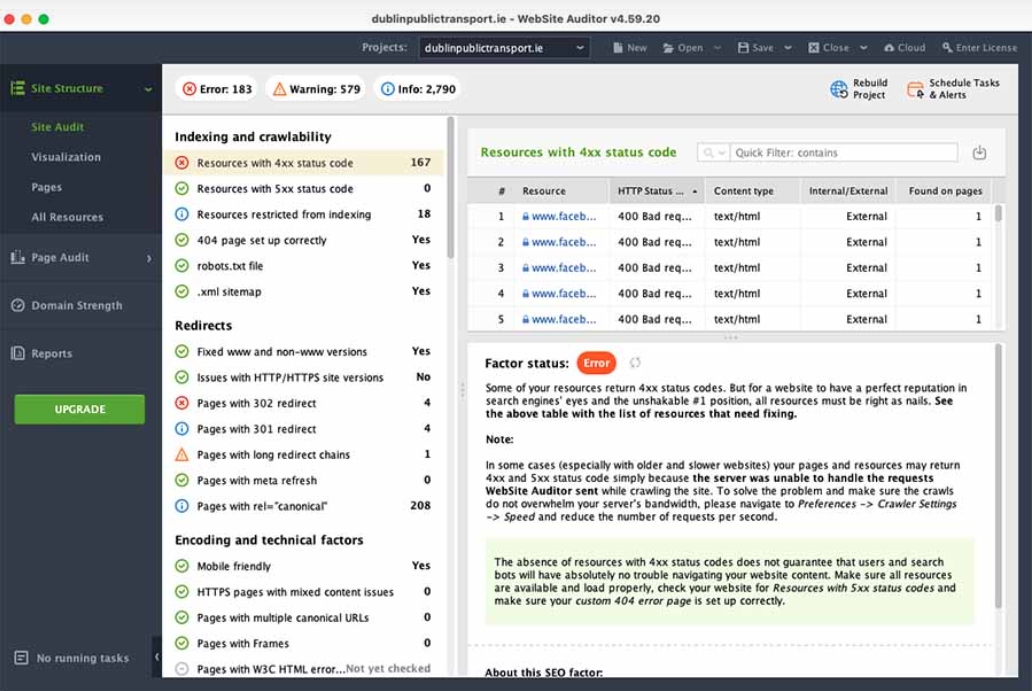Viewport: 1032px width, 691px height.
Task: Click the export download icon beside Quick Filter
Action: point(979,152)
